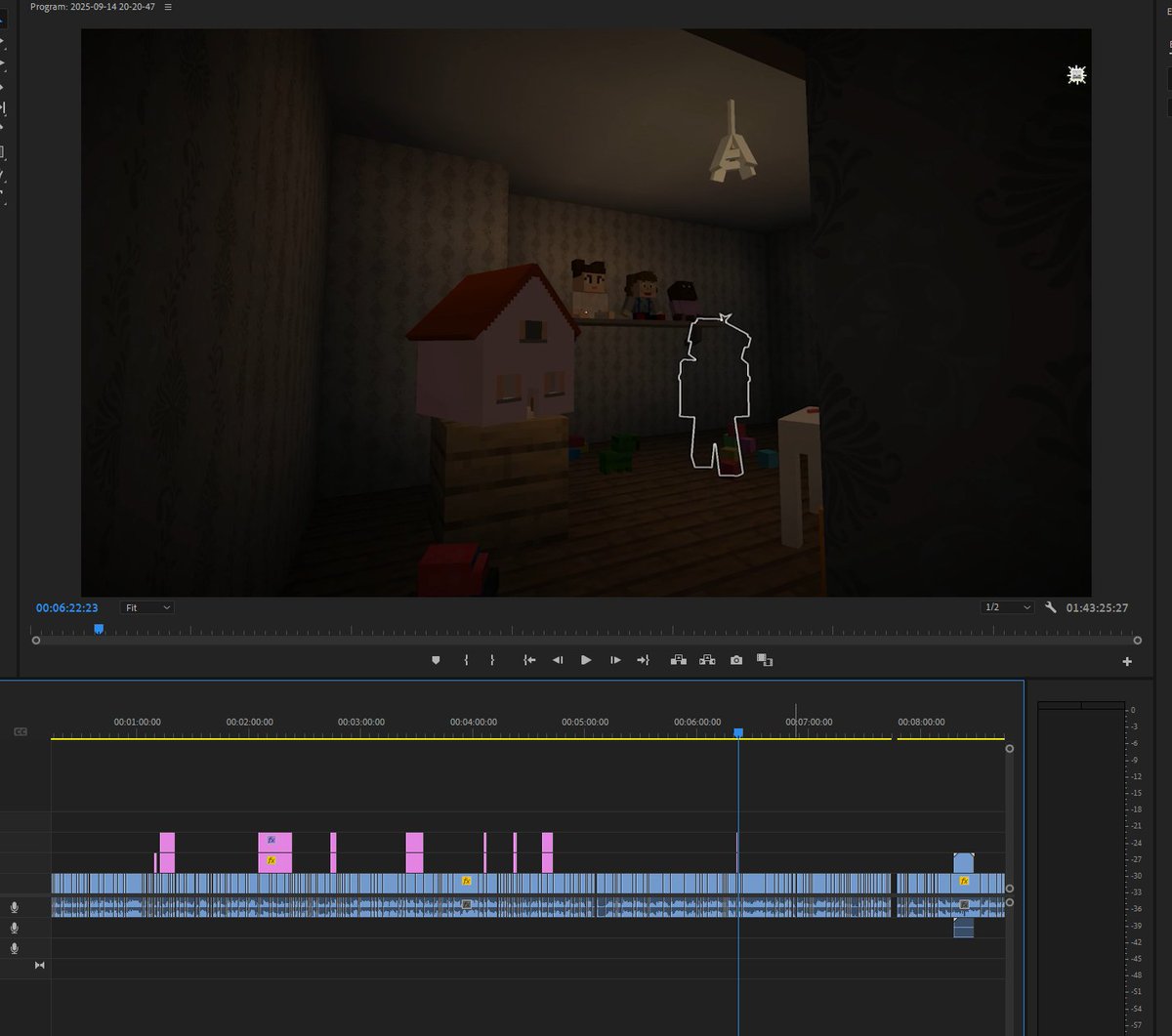Jump to the Out point
The image size is (1172, 1036).
[643, 660]
